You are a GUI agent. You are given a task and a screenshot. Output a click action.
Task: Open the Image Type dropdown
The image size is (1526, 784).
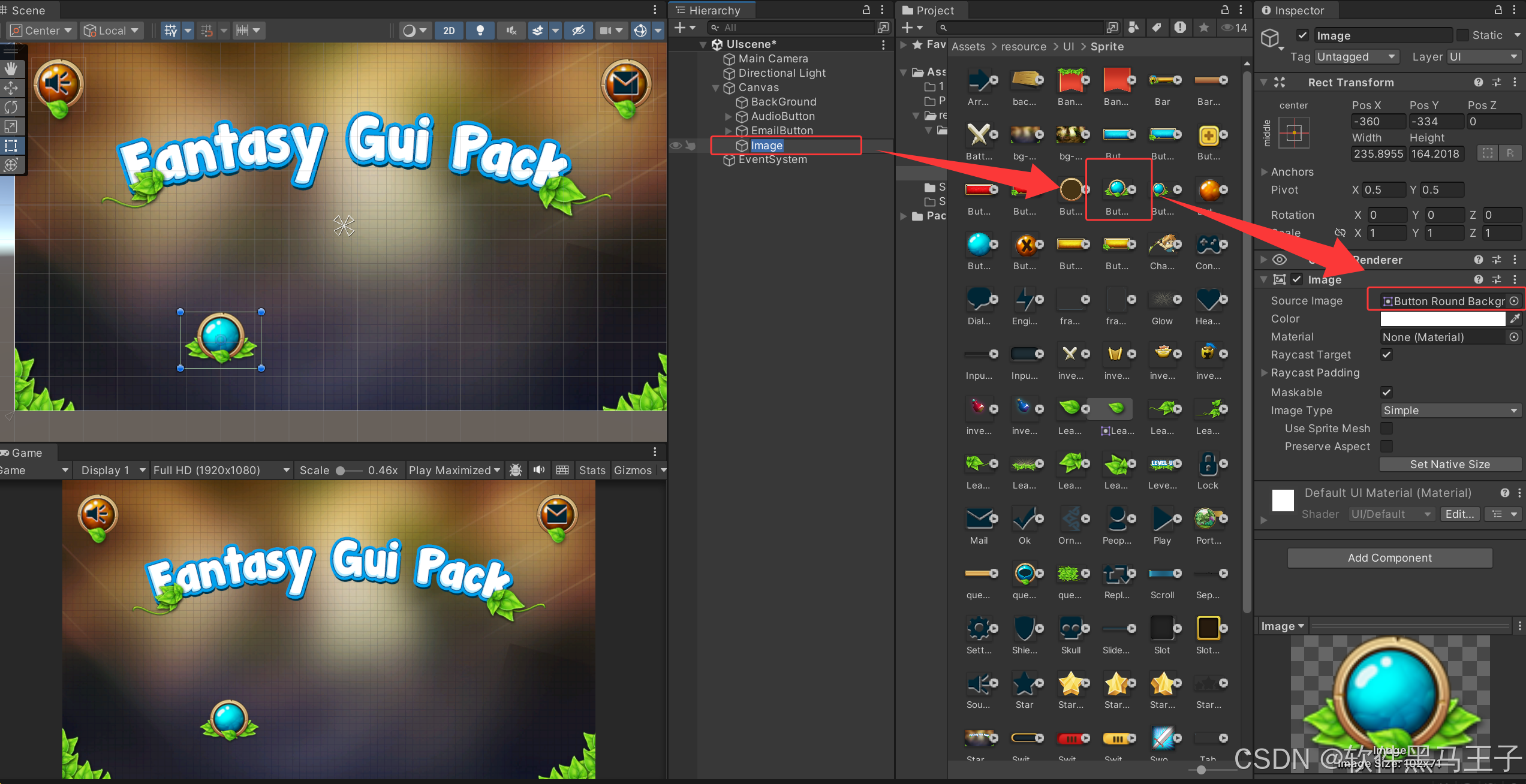[x=1450, y=411]
